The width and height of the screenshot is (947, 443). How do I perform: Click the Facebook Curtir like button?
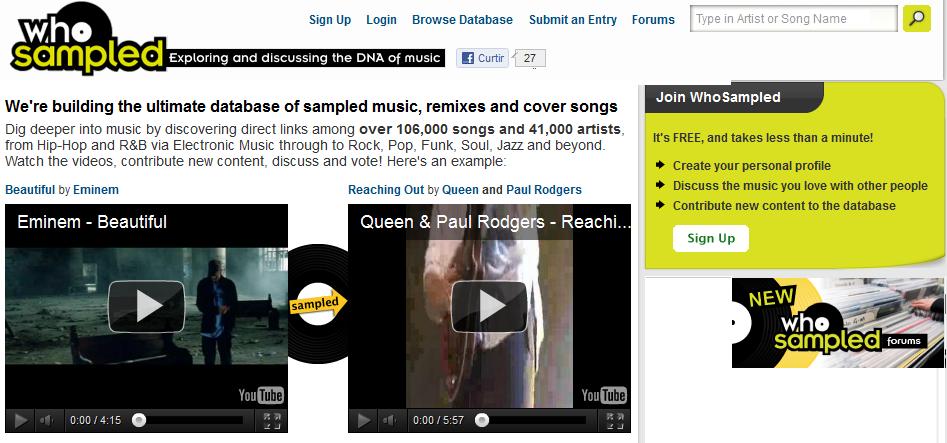point(482,58)
